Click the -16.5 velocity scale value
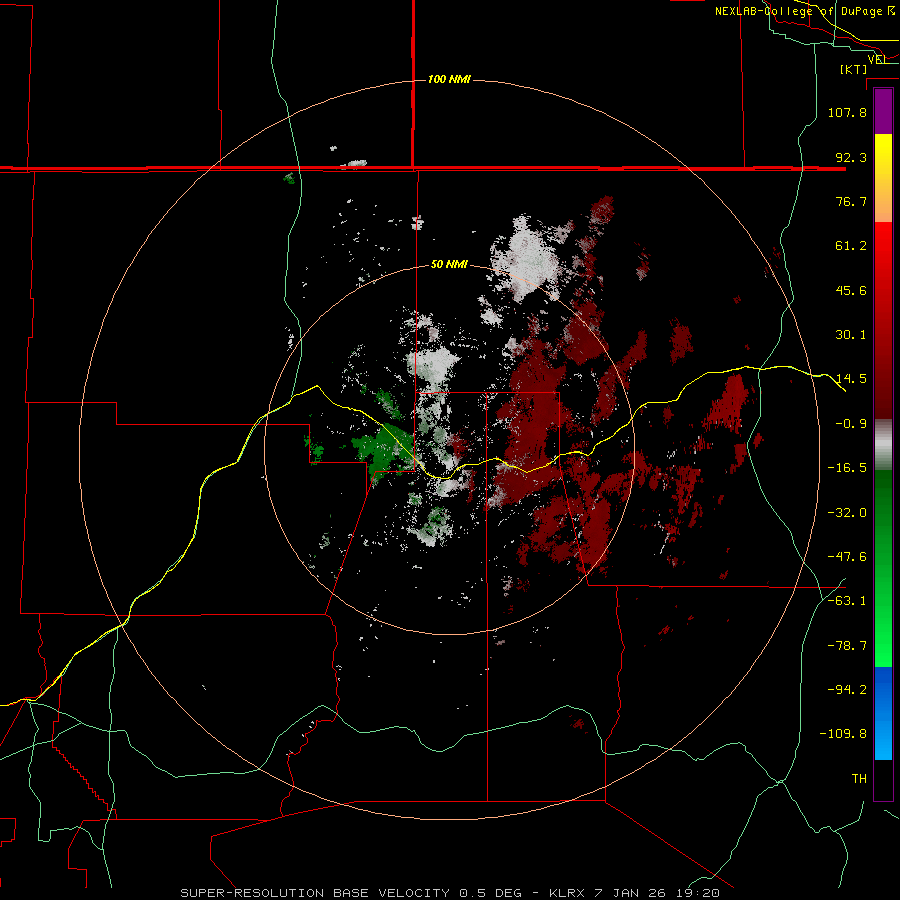 [847, 468]
